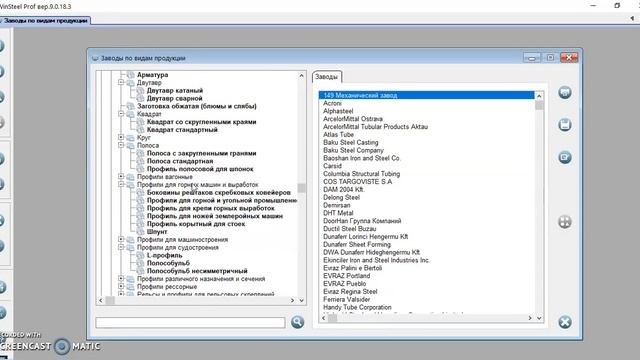
Task: Collapse Профили для горных машин и выработок node
Action: (x=121, y=184)
